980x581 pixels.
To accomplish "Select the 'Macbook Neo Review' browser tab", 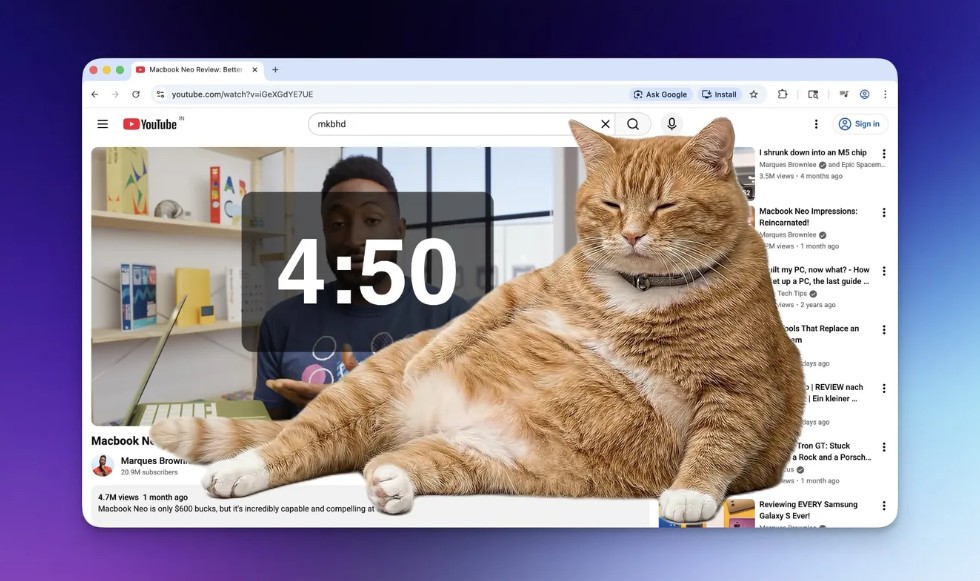I will click(190, 70).
